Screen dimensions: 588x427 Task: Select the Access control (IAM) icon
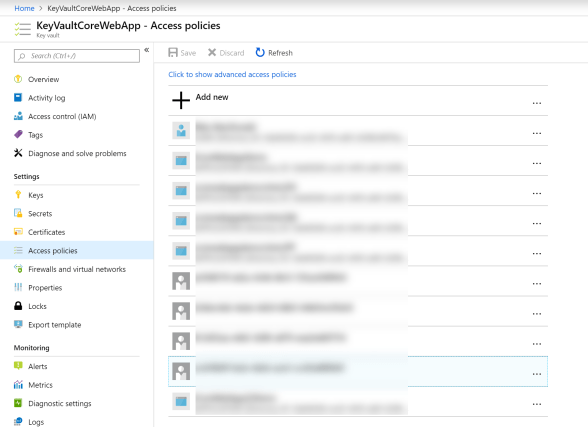click(x=18, y=116)
